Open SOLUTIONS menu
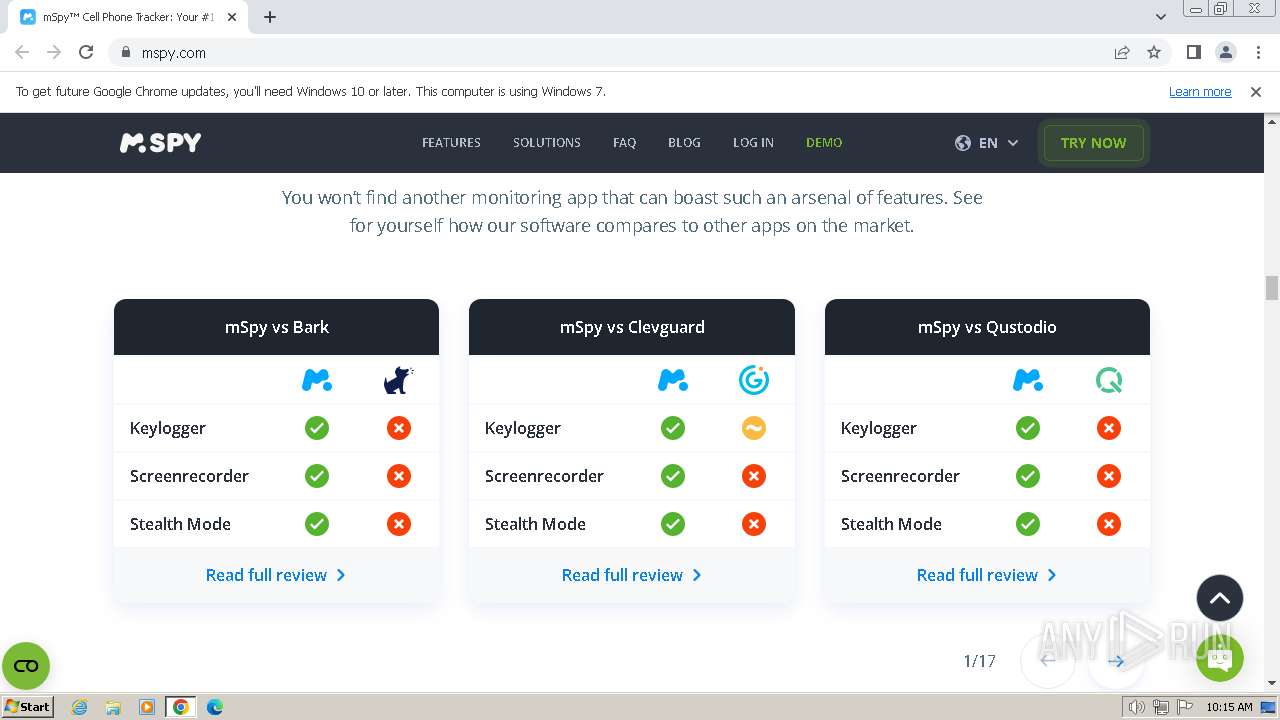 click(547, 143)
